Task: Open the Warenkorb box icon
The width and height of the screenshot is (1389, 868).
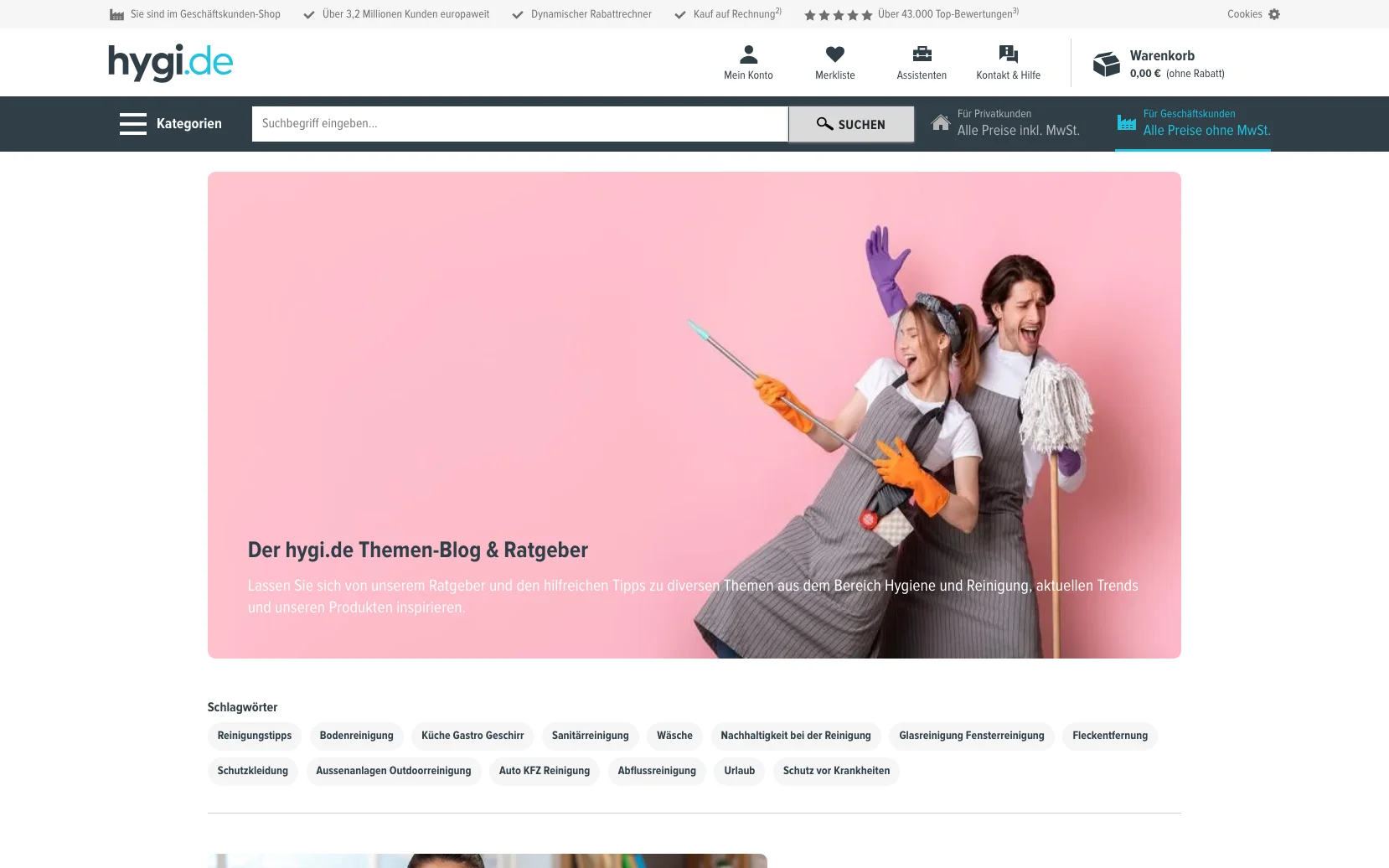Action: [x=1107, y=64]
